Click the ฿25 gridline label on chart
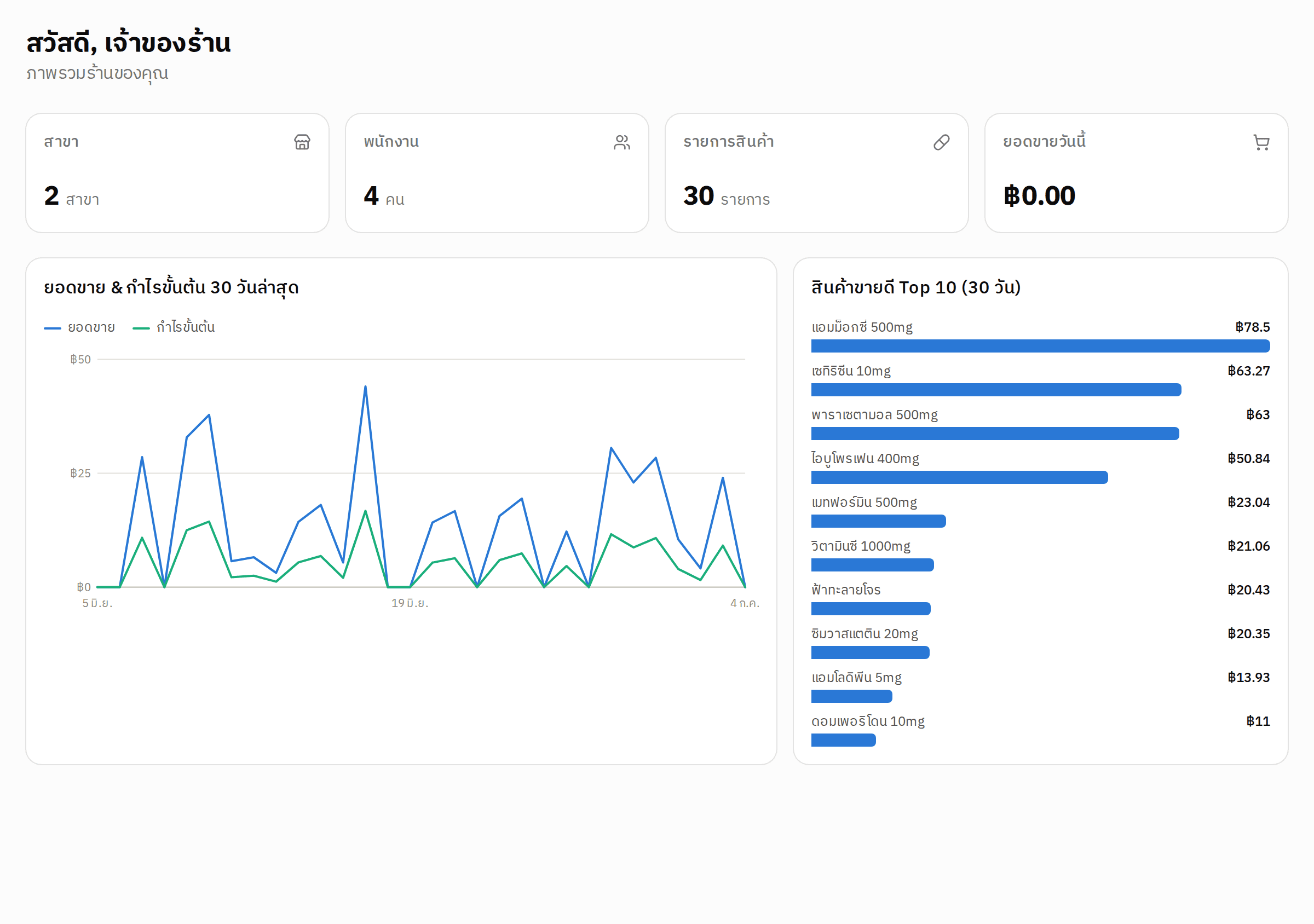1314x924 pixels. click(80, 473)
